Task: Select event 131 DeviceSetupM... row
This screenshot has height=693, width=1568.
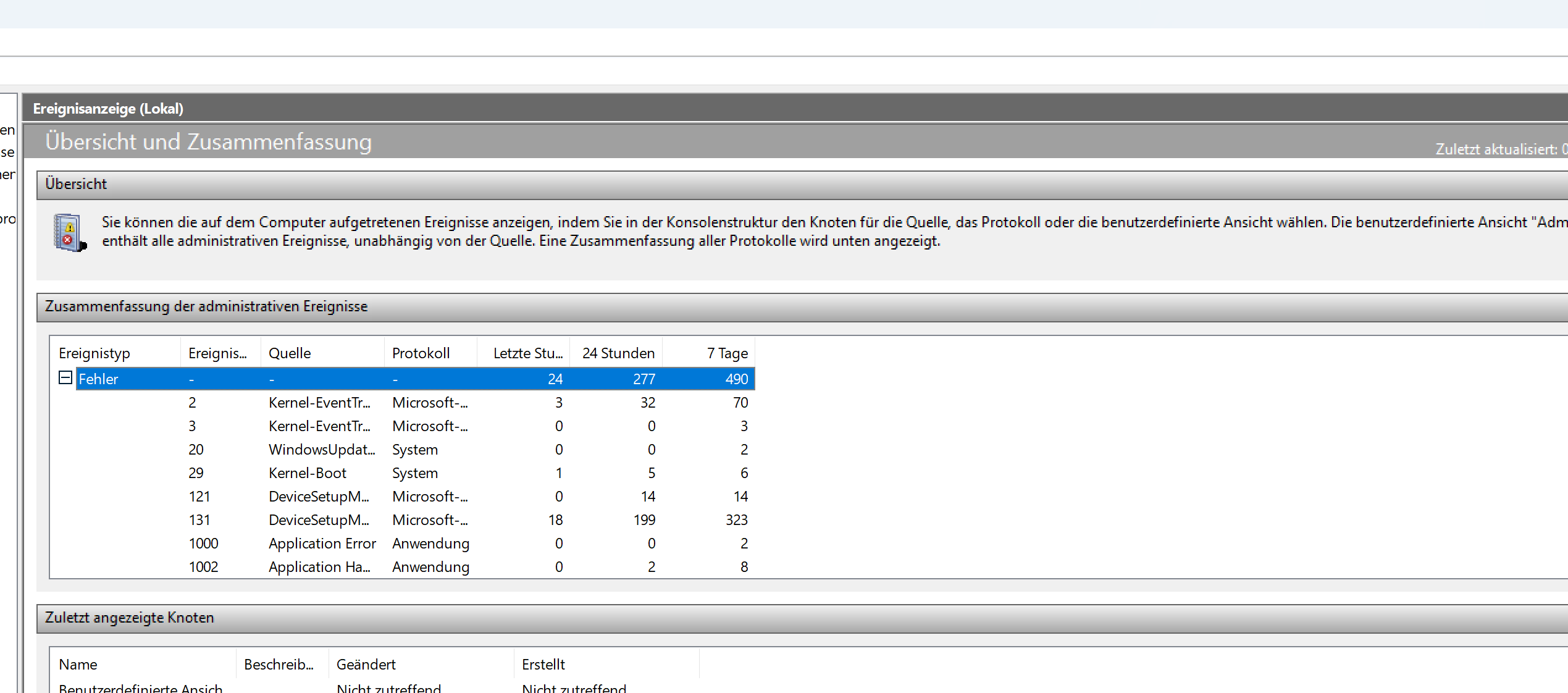Action: (x=319, y=520)
